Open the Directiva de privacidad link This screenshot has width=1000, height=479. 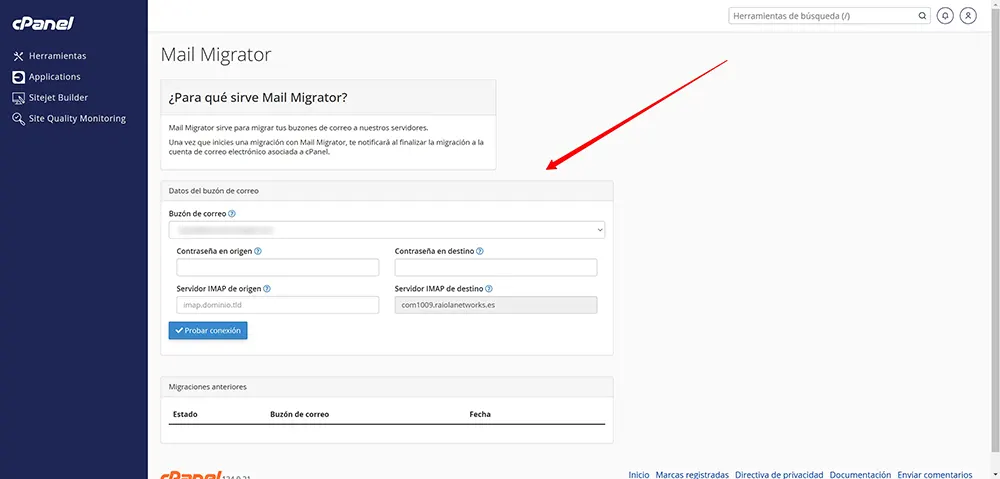click(778, 474)
